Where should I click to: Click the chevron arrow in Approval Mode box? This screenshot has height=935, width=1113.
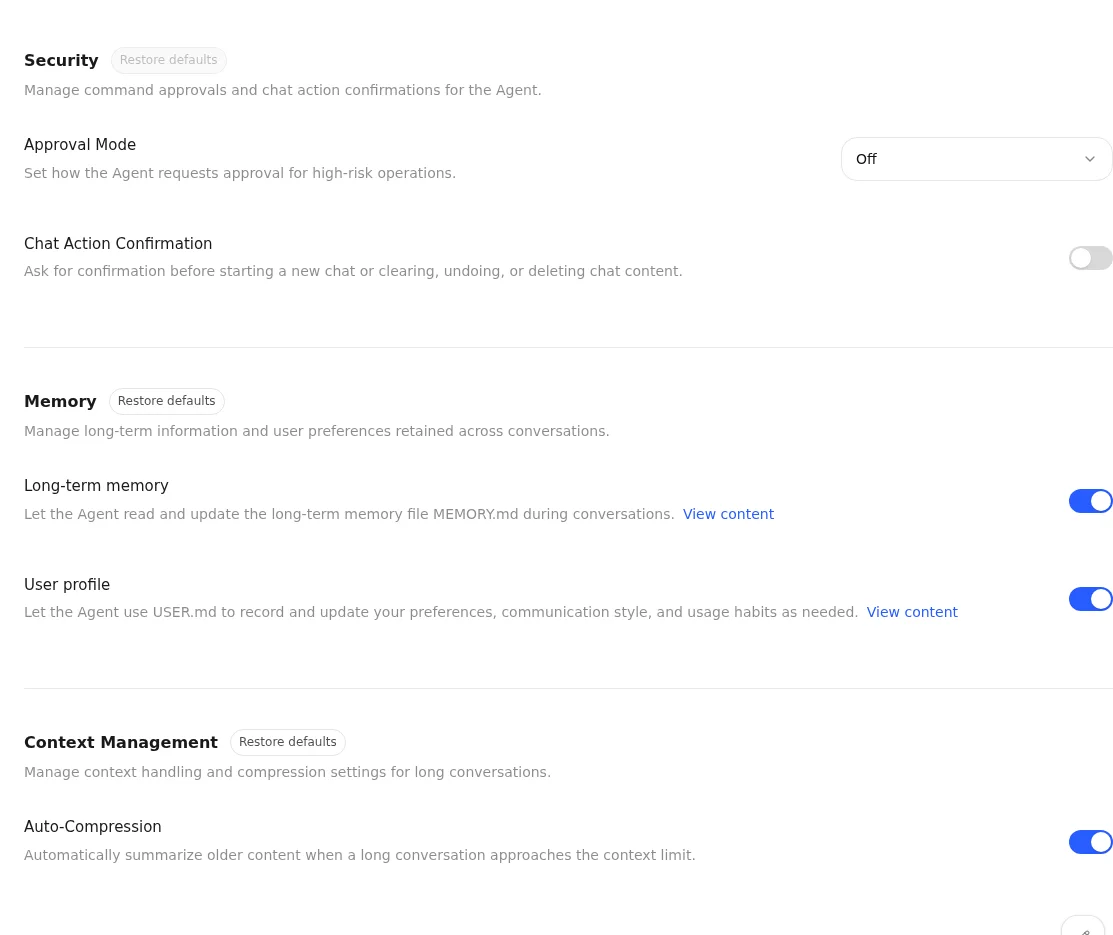tap(1090, 159)
